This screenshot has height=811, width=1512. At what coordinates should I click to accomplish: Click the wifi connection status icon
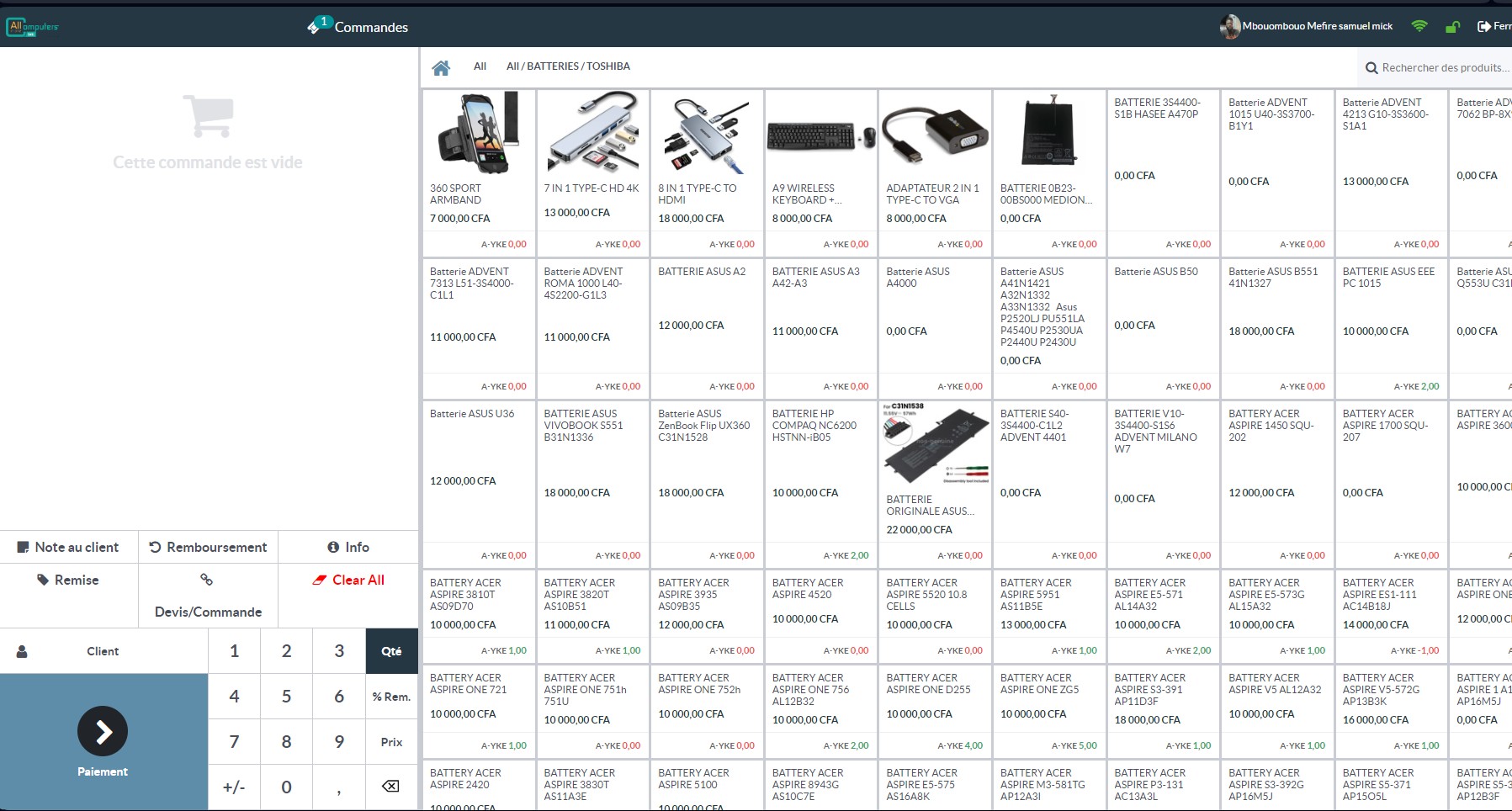tap(1419, 26)
